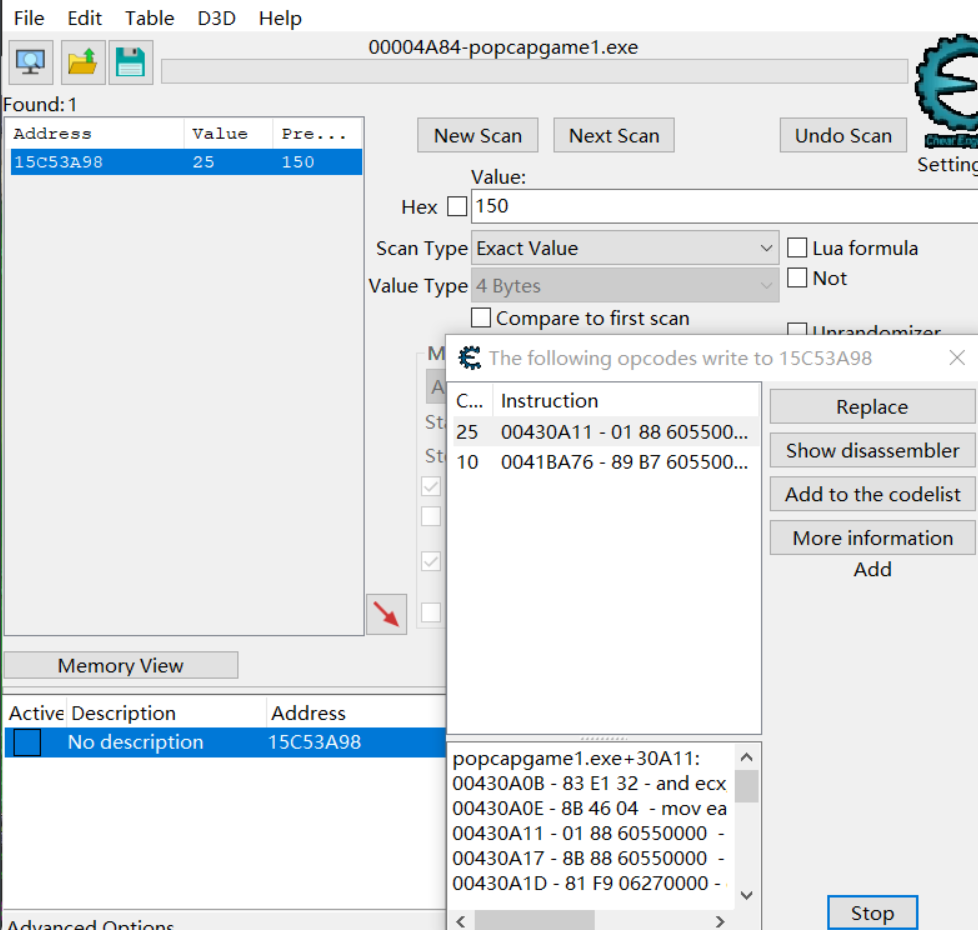Select opcode row 0041BA76 in list
The width and height of the screenshot is (978, 930).
pyautogui.click(x=605, y=462)
